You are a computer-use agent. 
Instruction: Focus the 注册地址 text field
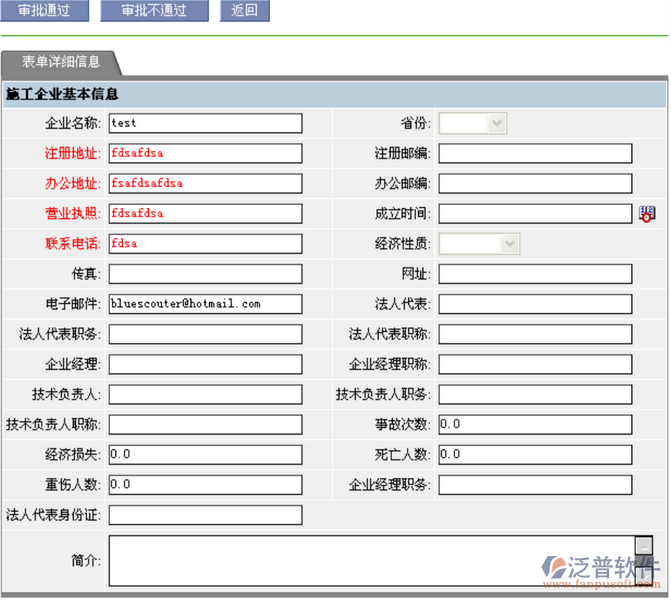205,153
